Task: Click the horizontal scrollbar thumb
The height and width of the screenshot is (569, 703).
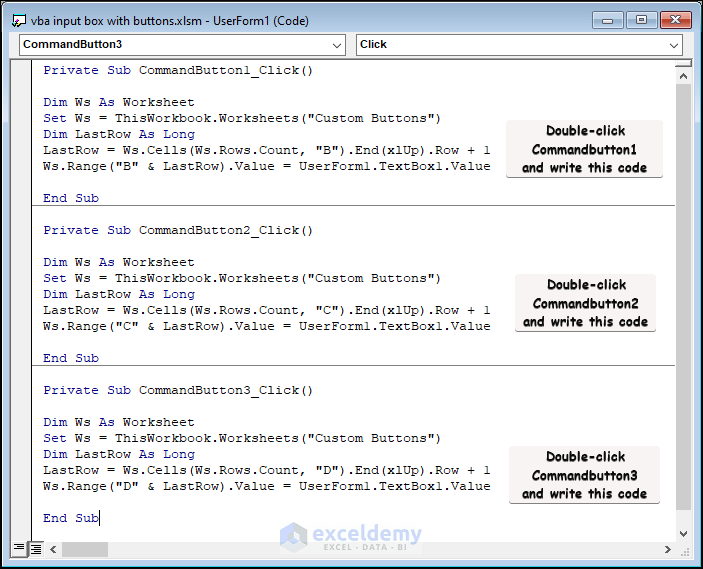Action: click(x=85, y=549)
